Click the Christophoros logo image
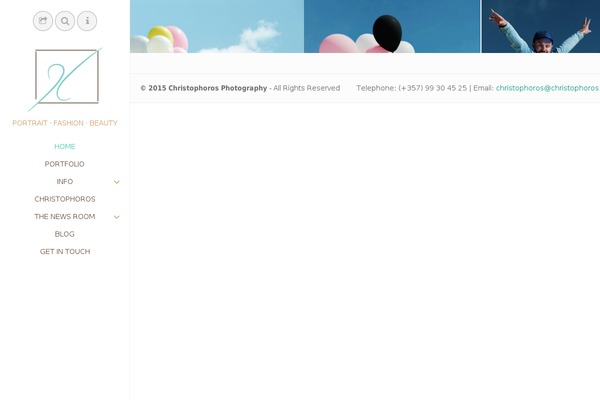Screen dimensions: 600x400 pos(65,80)
